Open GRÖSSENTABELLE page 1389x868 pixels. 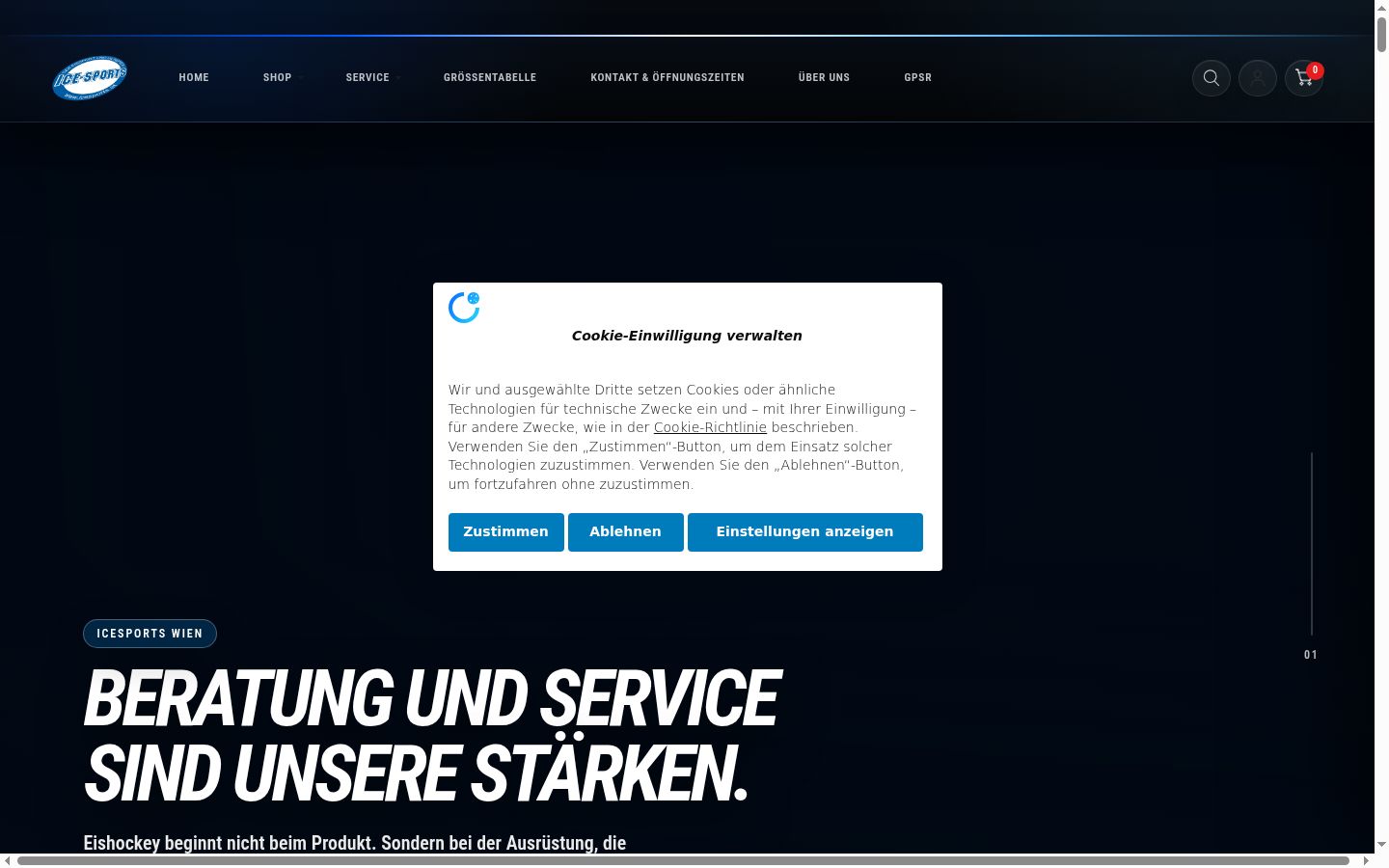[x=490, y=77]
